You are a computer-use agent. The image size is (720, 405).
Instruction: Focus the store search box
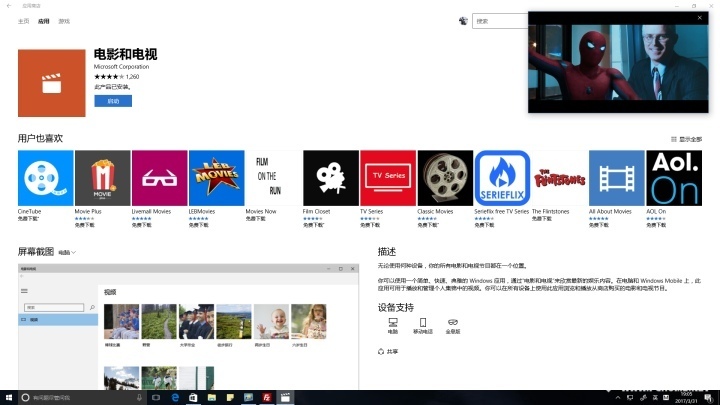coord(500,21)
